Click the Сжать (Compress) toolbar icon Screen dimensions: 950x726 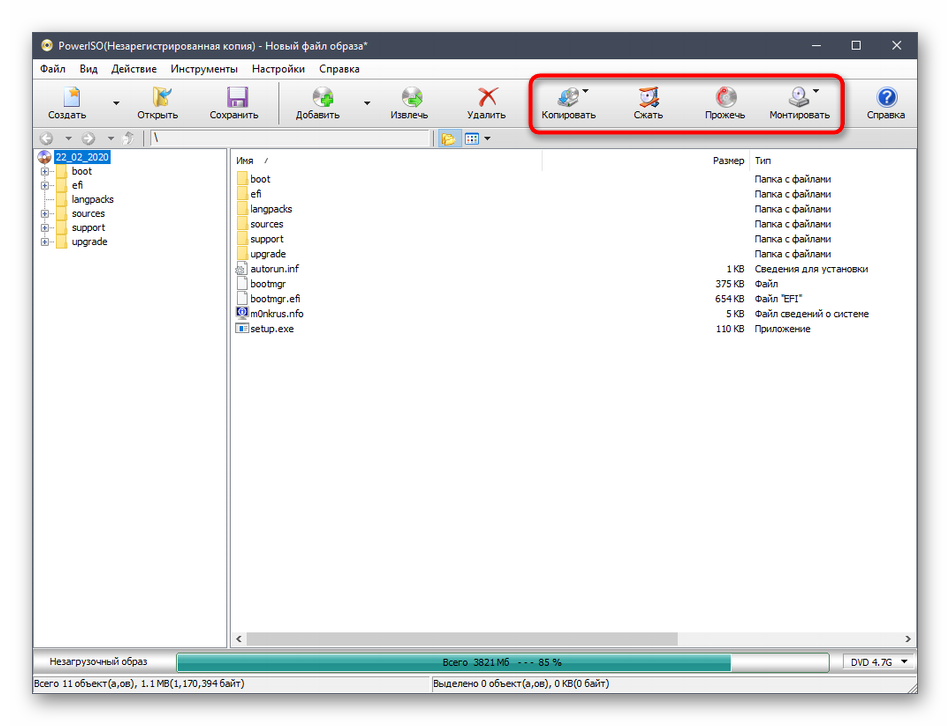648,103
